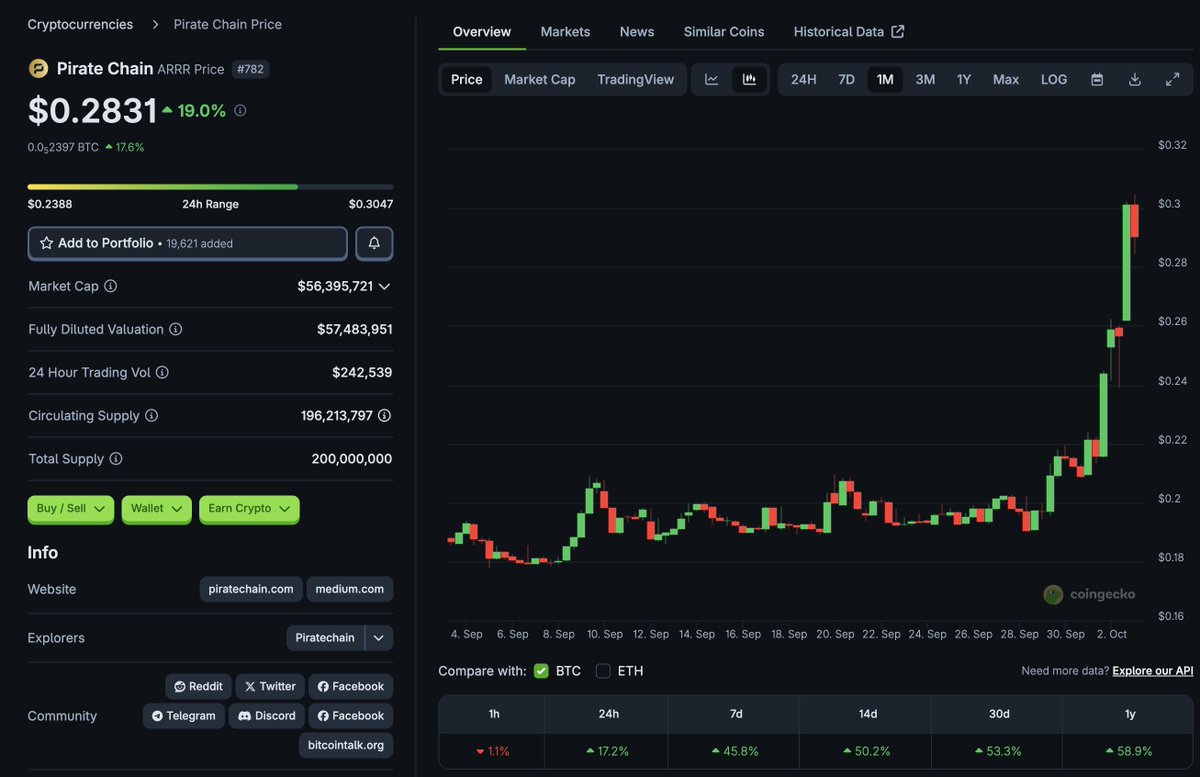Select the 3M time range
Viewport: 1200px width, 777px height.
(925, 80)
